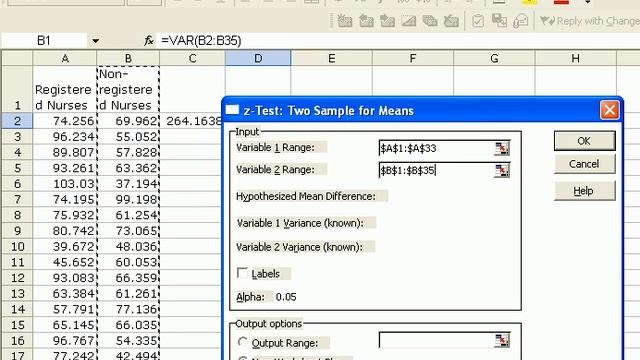Screen dimensions: 640x360
Task: Select column E header
Action: (331, 58)
